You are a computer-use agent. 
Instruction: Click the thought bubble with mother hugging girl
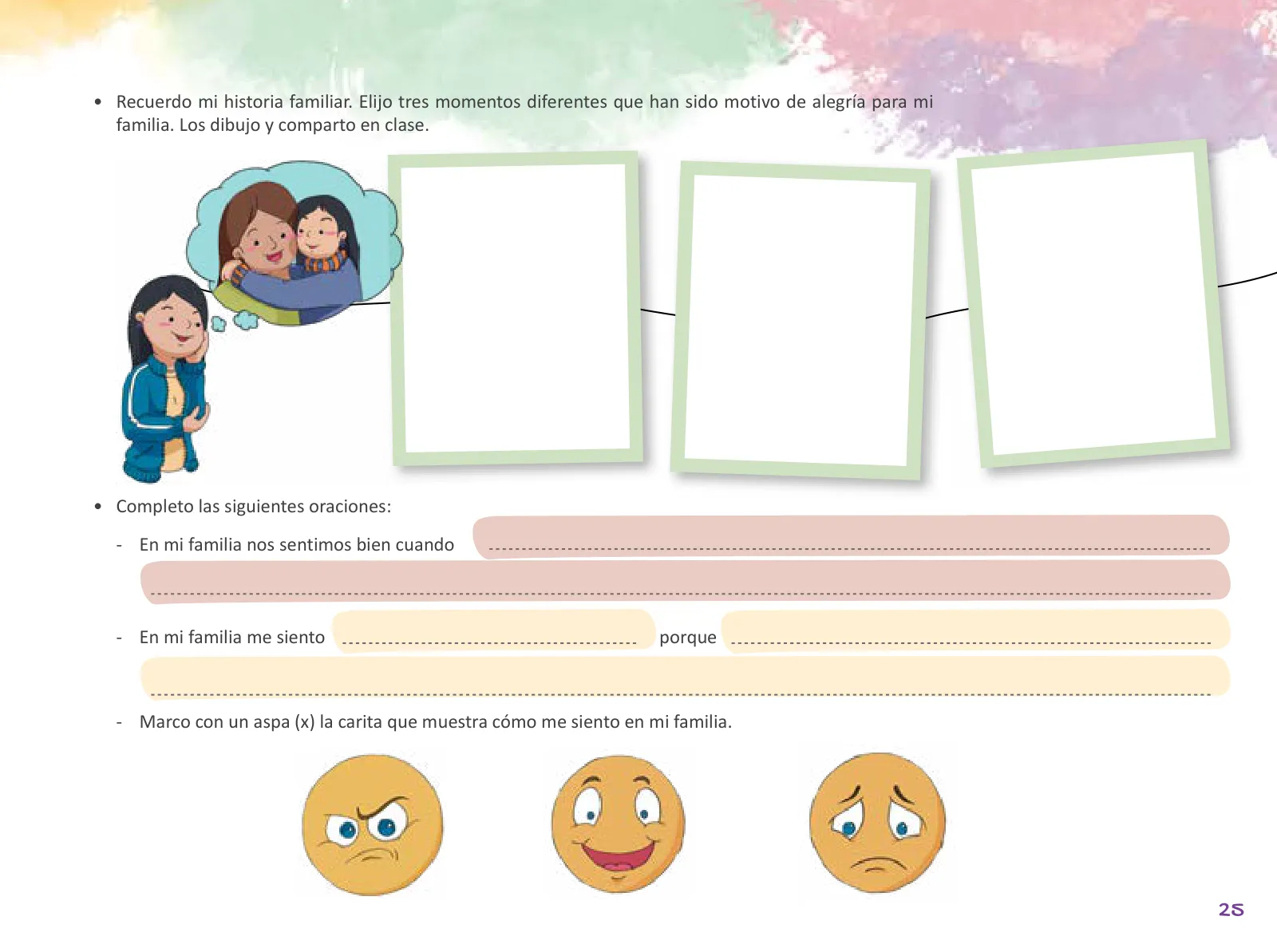tap(295, 243)
